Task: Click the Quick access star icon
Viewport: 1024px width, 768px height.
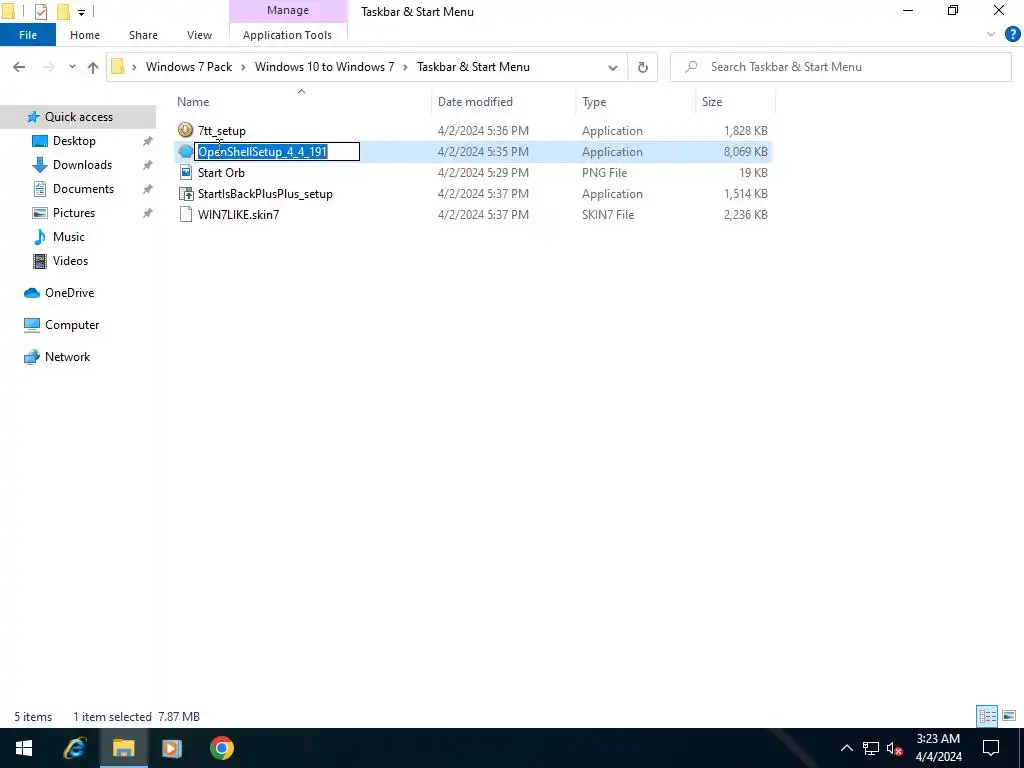Action: pos(33,117)
